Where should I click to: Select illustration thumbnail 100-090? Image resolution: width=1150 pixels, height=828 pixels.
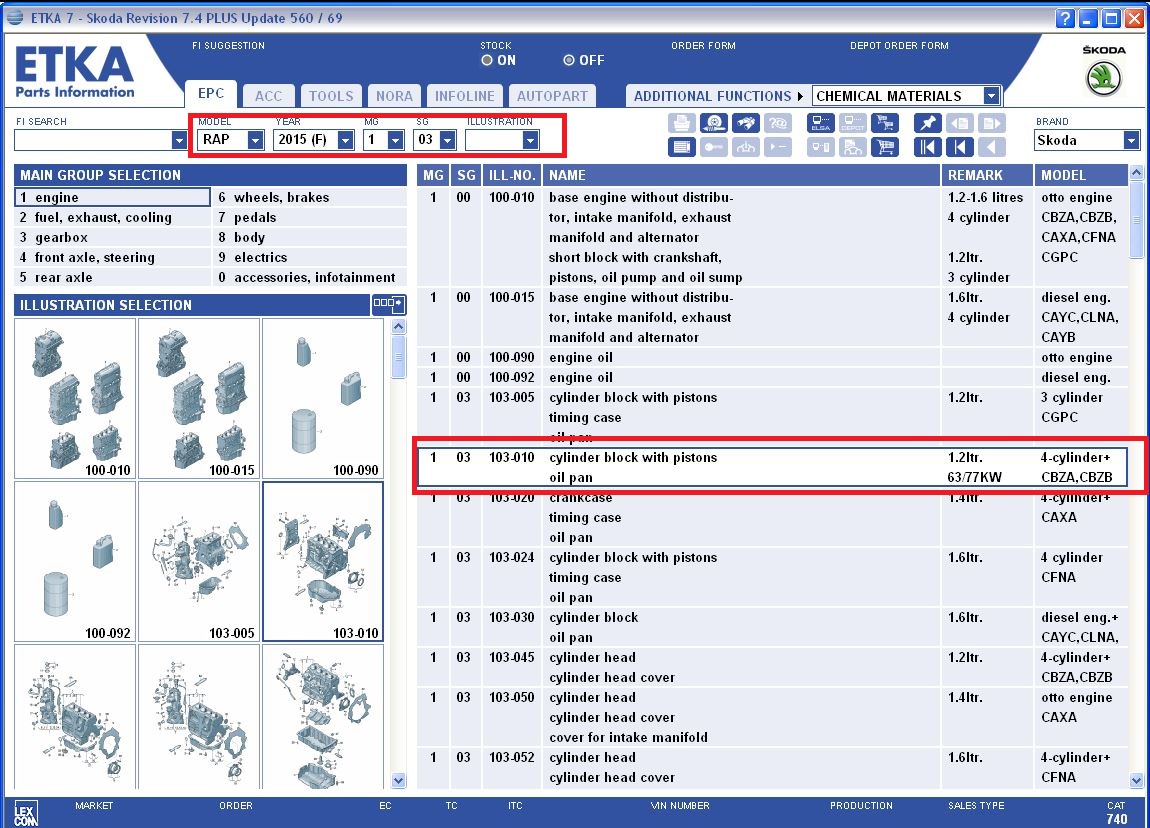pyautogui.click(x=323, y=399)
